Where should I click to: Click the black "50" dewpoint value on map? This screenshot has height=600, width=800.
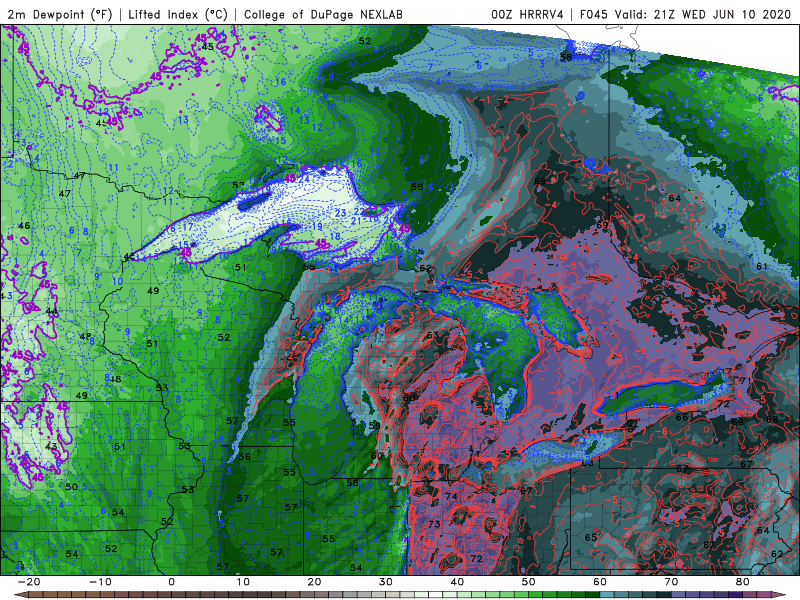pos(71,486)
